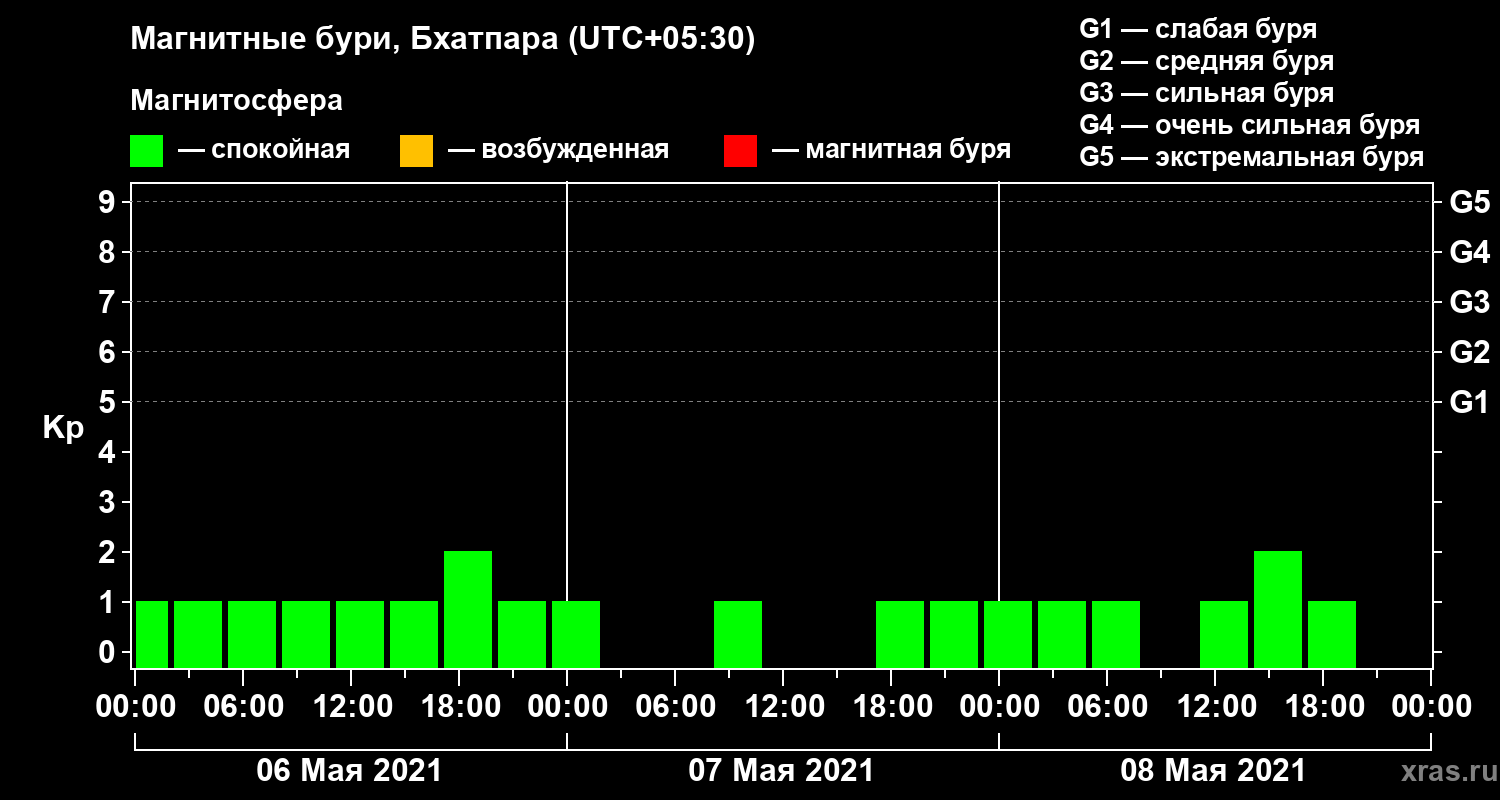
Task: Click the G5 mark on the right axis
Action: (1469, 202)
